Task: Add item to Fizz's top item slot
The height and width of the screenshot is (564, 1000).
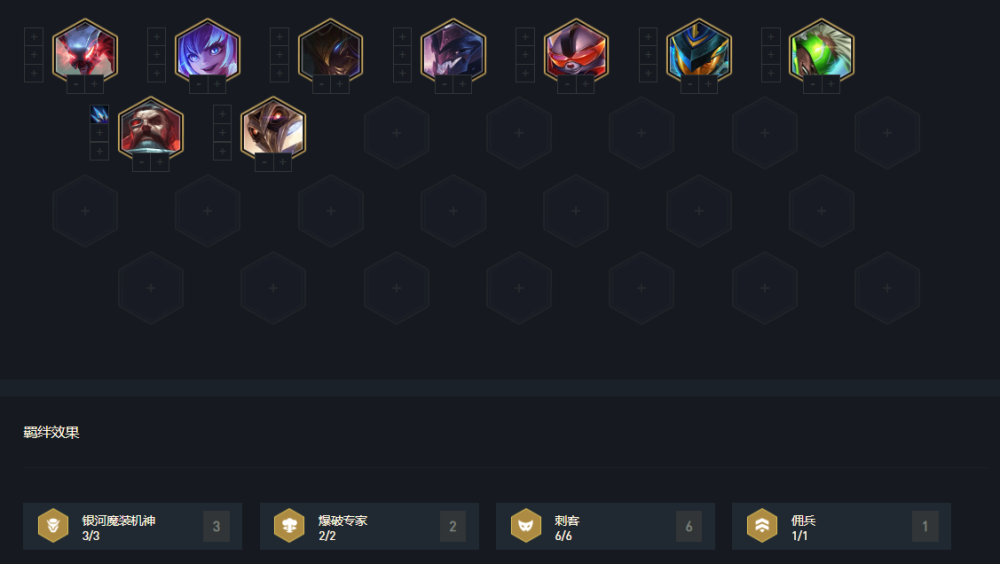Action: (648, 36)
